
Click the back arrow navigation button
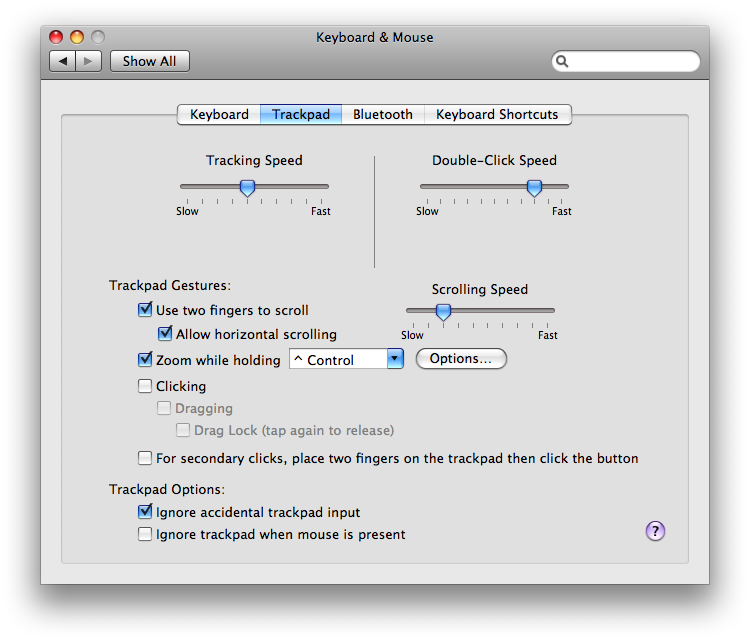[x=63, y=61]
